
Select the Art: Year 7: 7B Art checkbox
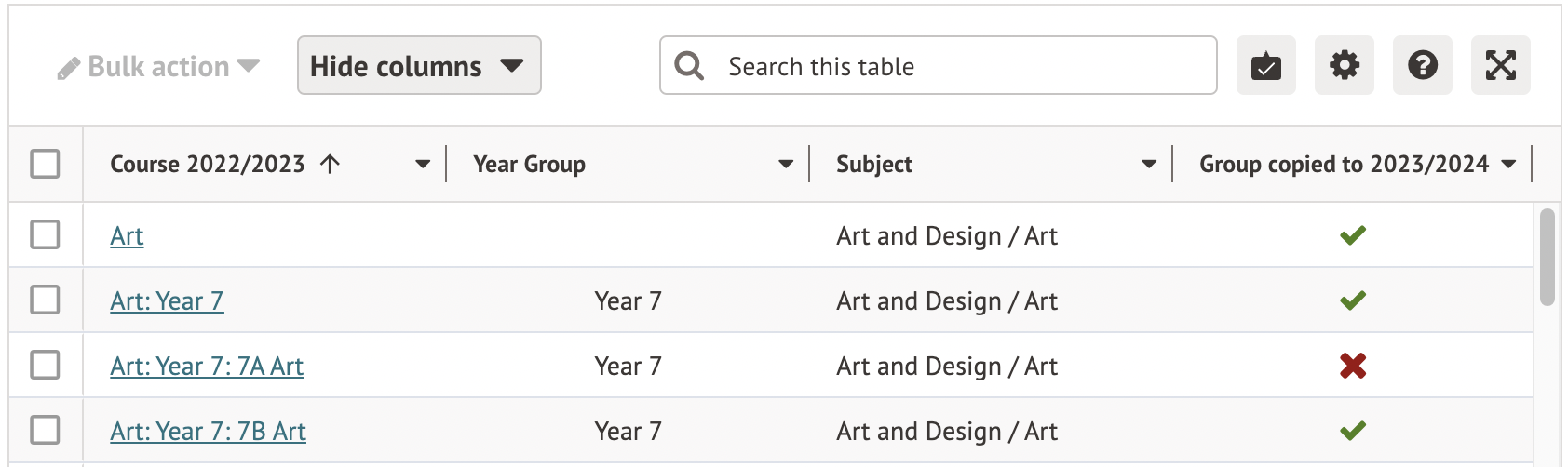[x=45, y=431]
